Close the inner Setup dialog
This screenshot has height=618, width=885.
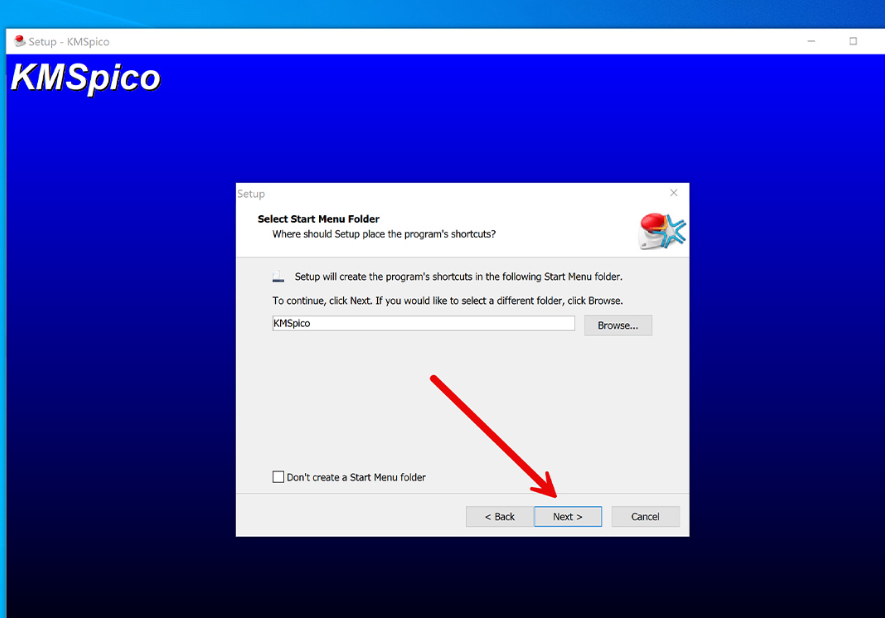pos(673,193)
